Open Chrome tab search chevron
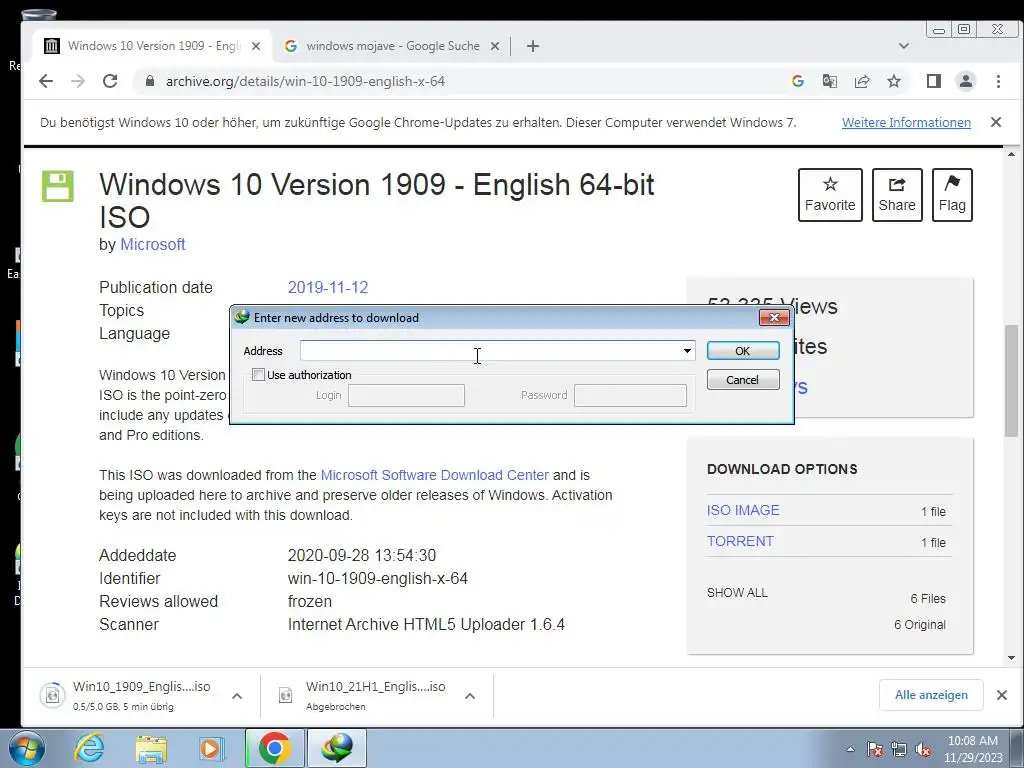The image size is (1024, 768). (904, 46)
